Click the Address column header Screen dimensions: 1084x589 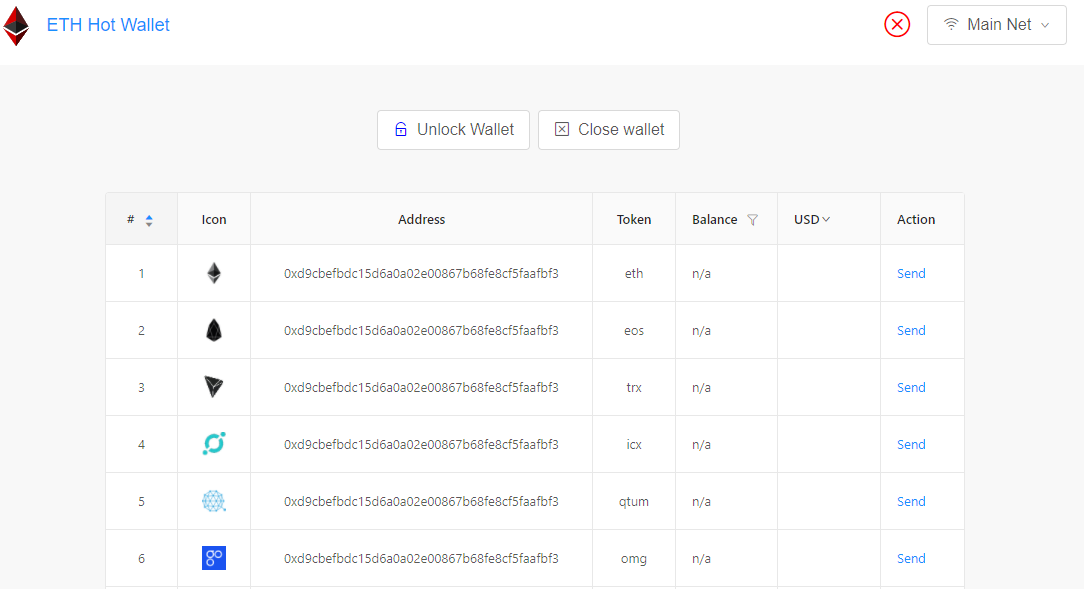click(x=421, y=219)
